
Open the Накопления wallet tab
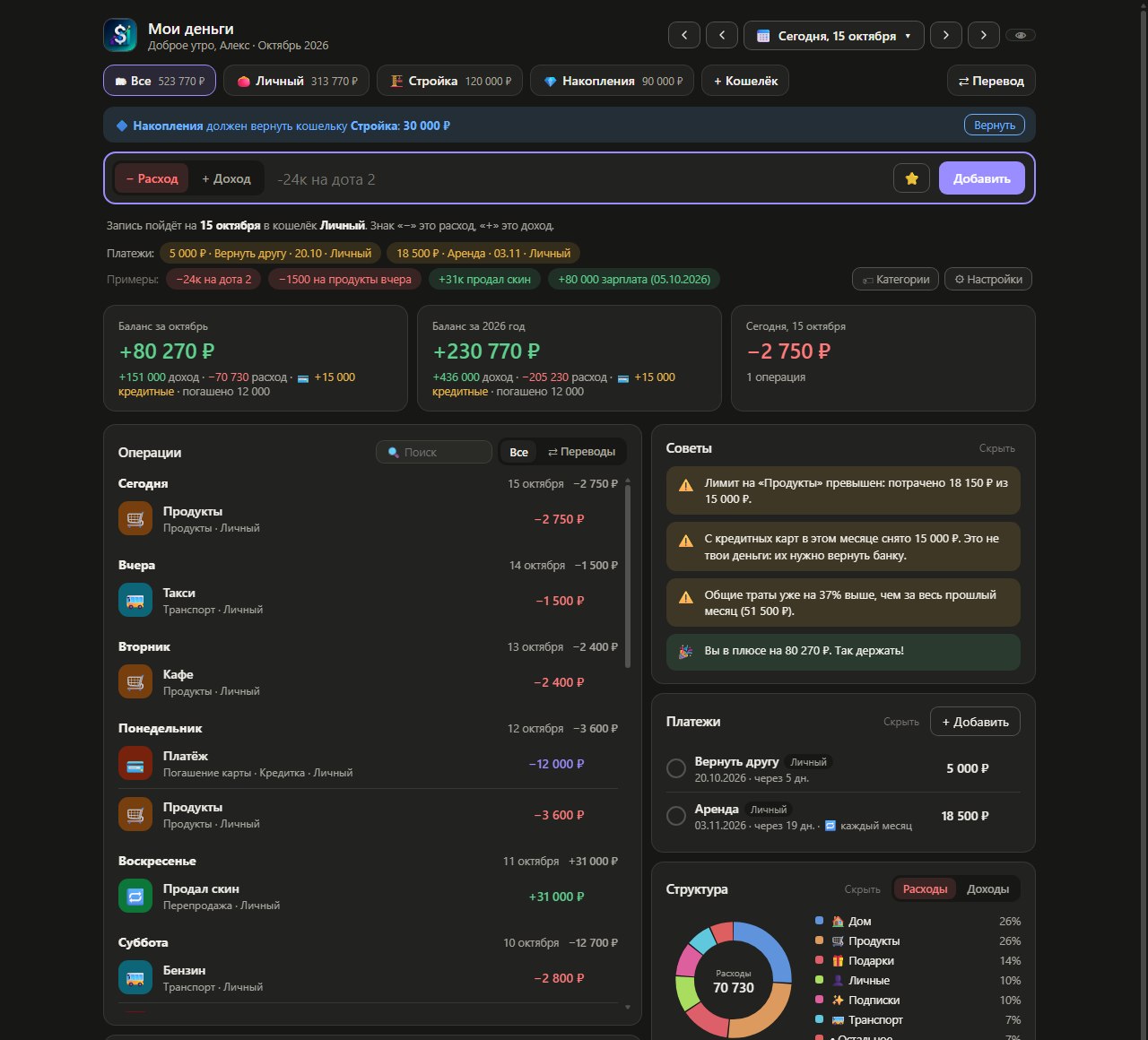click(x=613, y=81)
